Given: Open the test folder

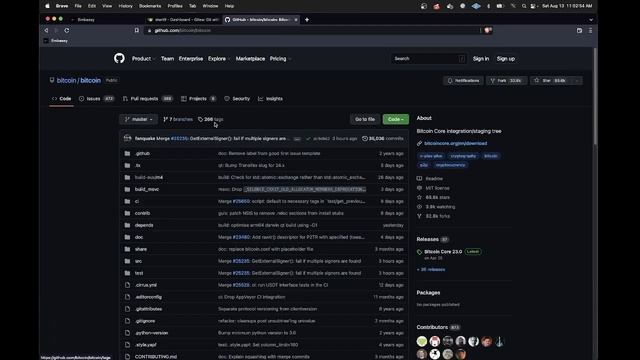Looking at the screenshot, I should point(139,273).
